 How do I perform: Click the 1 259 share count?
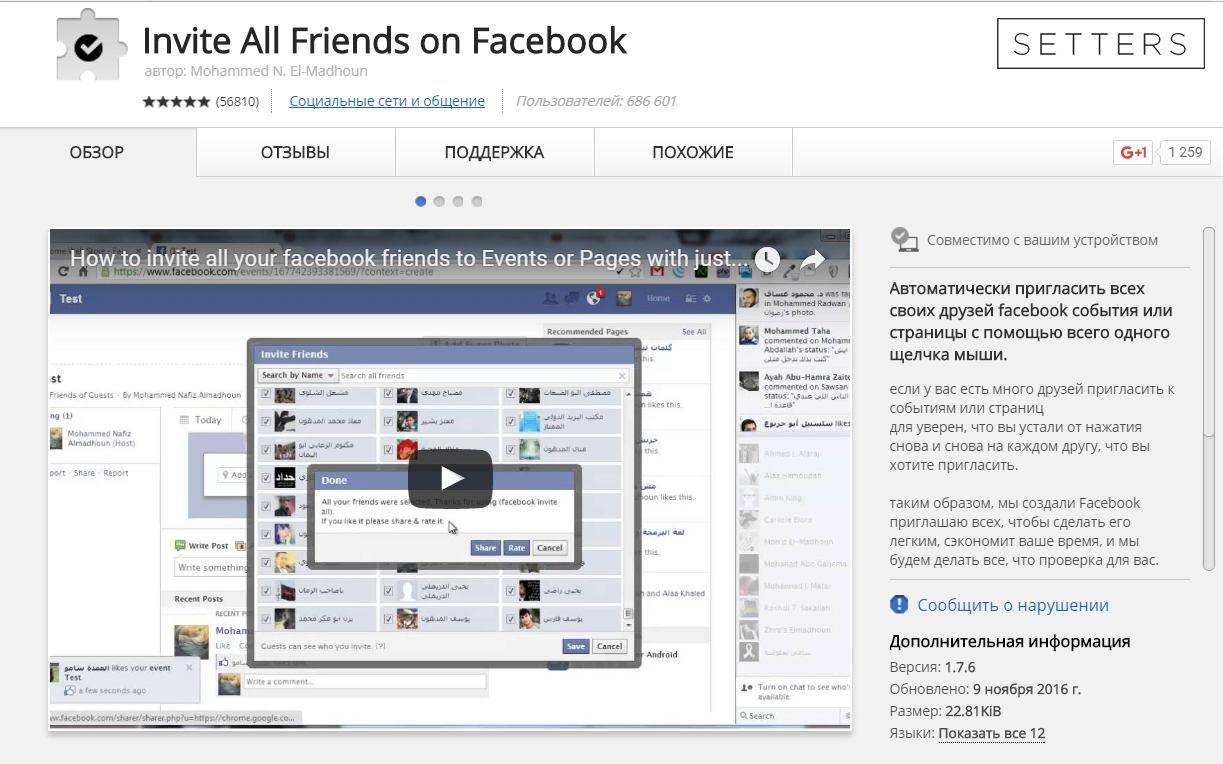pyautogui.click(x=1184, y=152)
